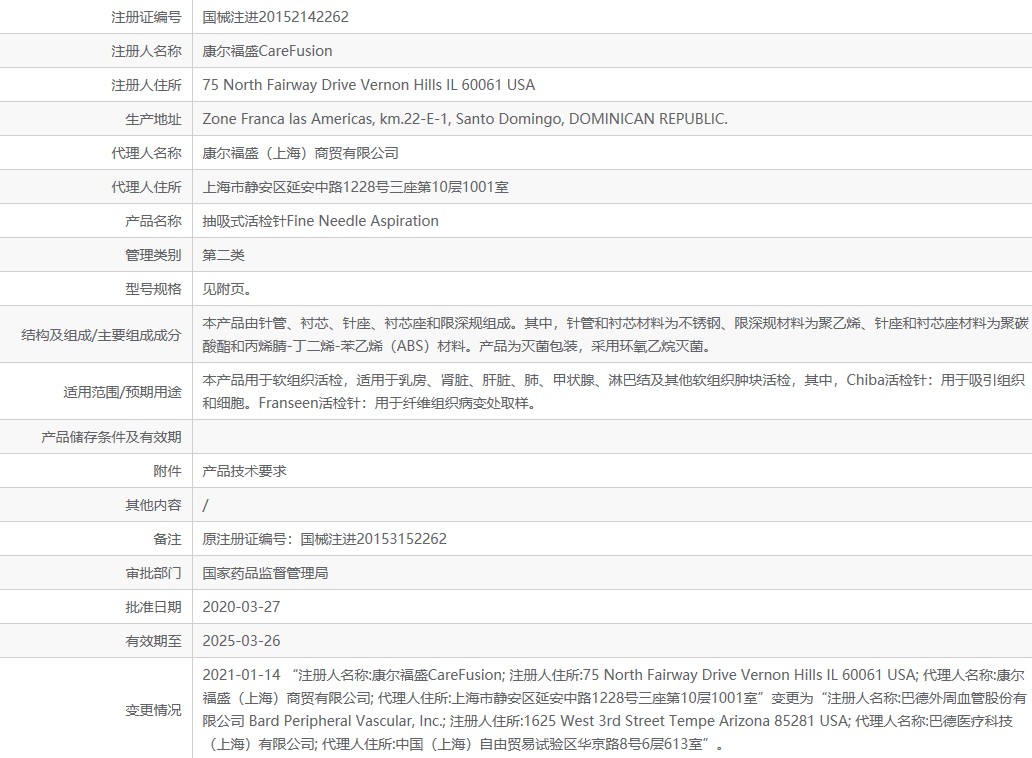1032x758 pixels.
Task: Click the 附件 field label
Action: [167, 471]
